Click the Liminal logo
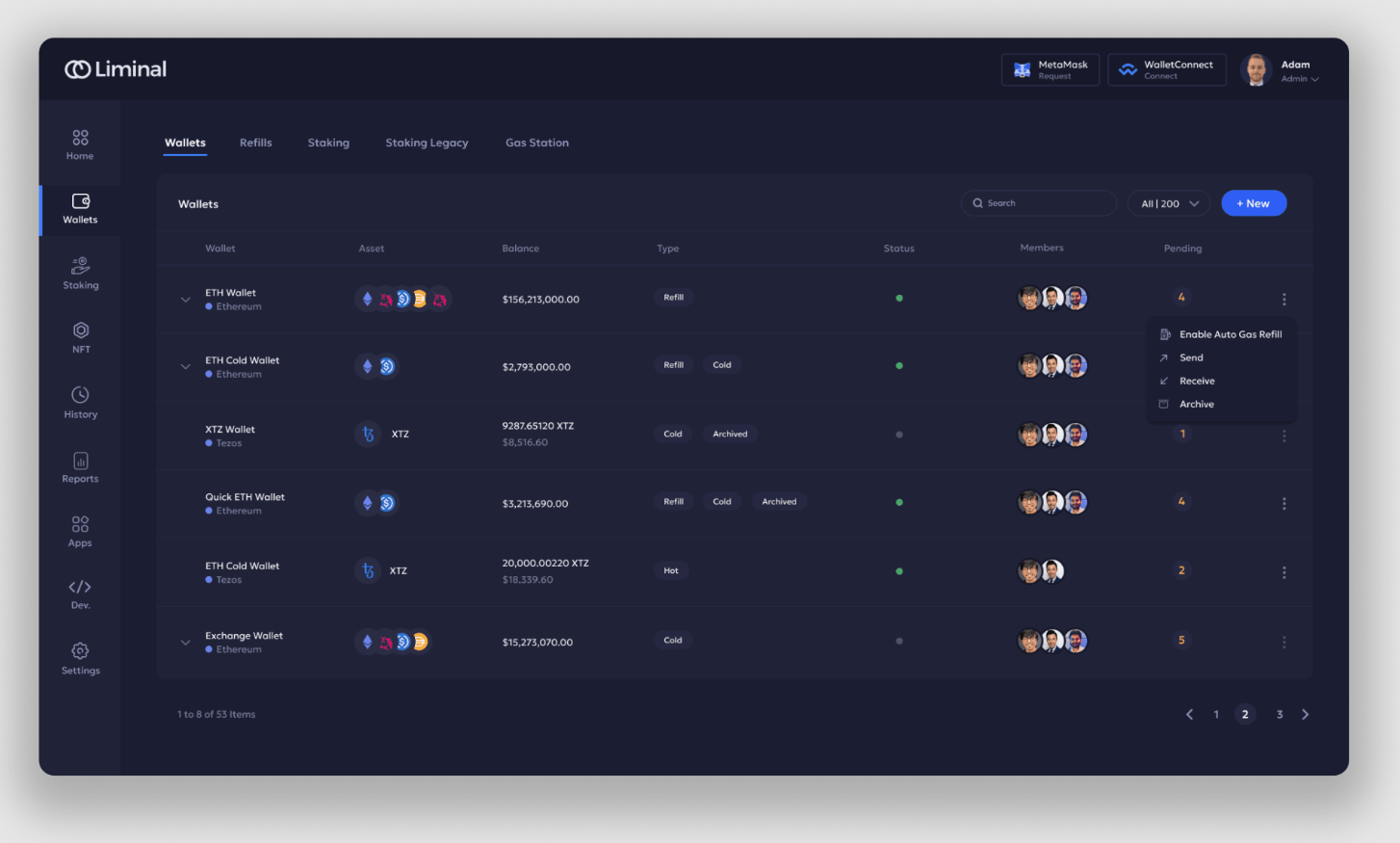The width and height of the screenshot is (1400, 843). pos(116,69)
